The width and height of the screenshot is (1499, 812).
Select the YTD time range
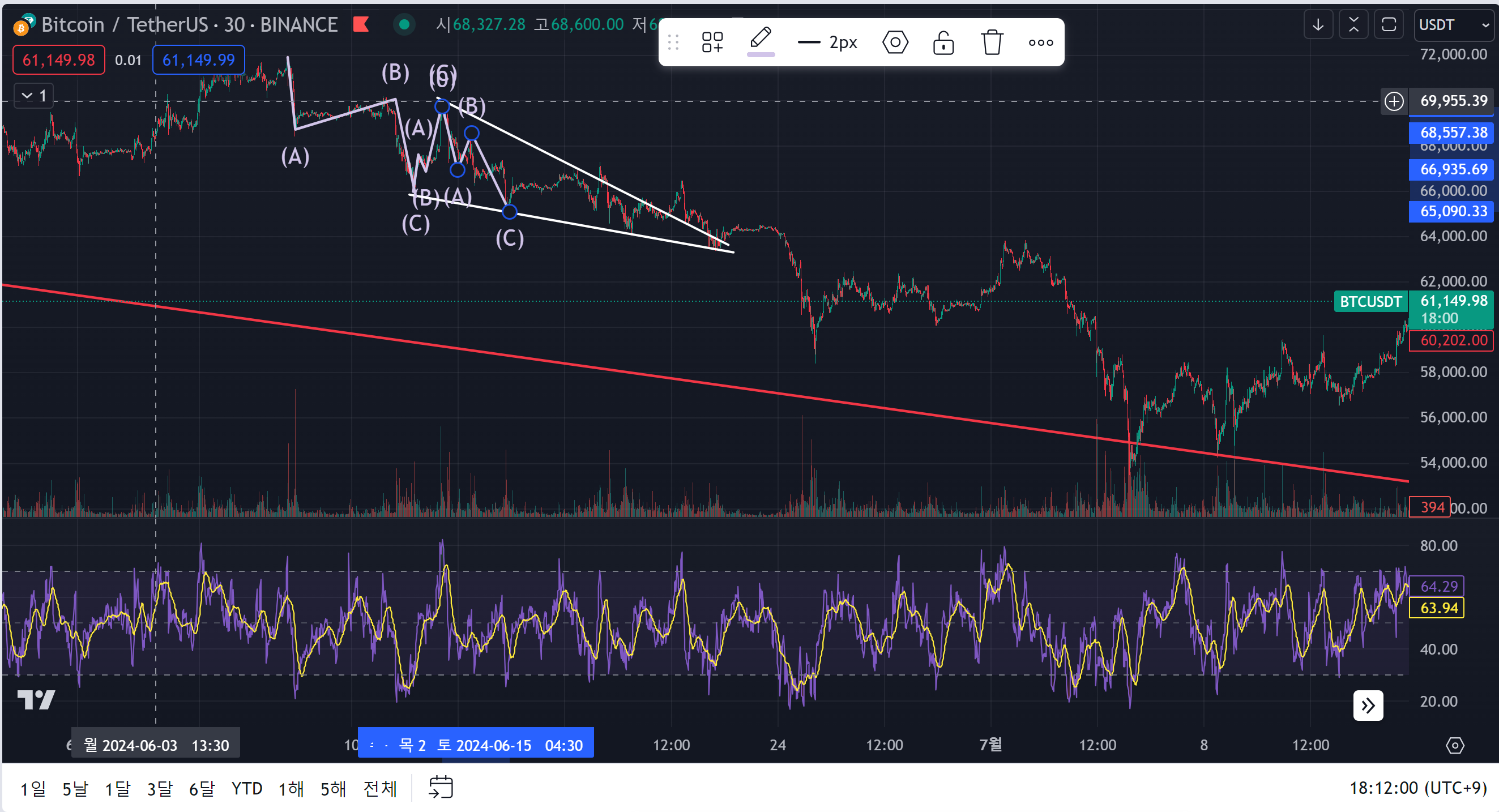[x=247, y=789]
